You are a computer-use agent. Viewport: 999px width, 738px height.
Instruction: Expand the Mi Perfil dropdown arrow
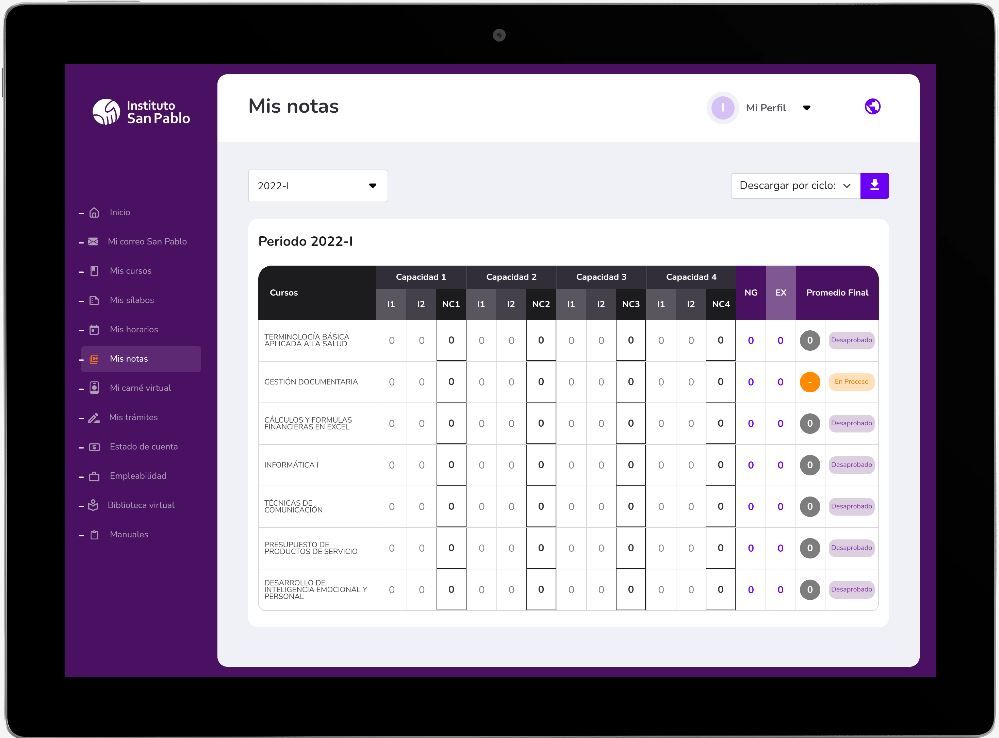807,108
